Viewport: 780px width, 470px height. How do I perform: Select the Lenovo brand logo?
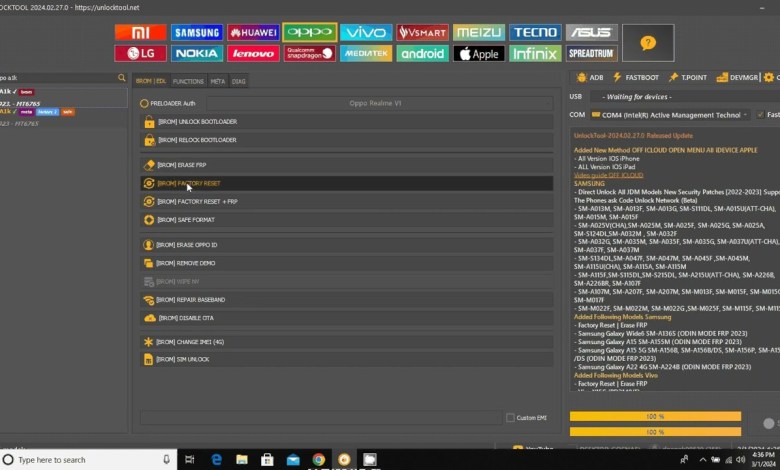[x=253, y=53]
